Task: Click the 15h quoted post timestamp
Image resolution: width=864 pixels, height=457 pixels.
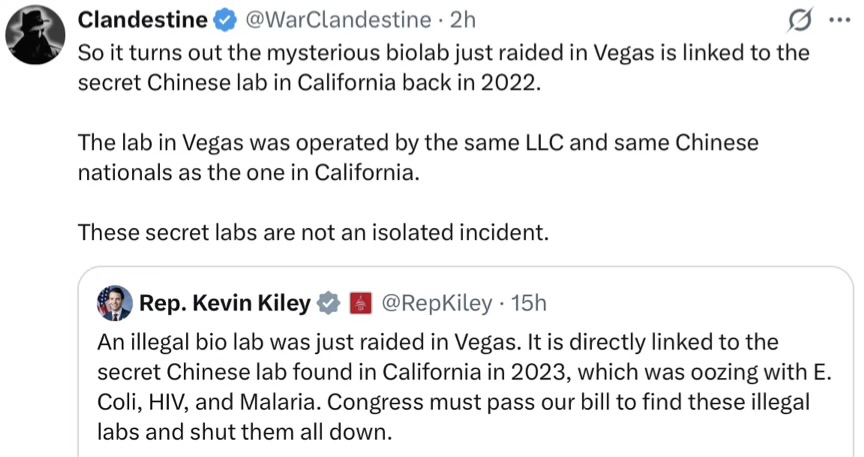Action: pos(529,303)
